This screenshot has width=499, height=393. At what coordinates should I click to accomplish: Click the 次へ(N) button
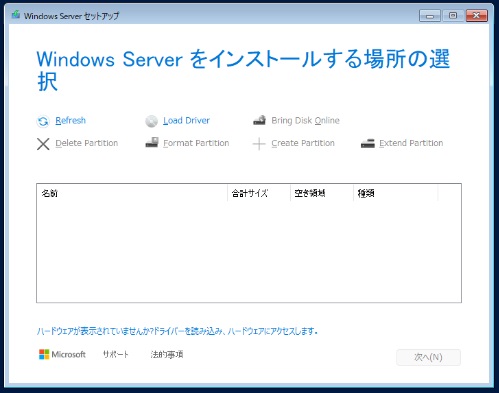pyautogui.click(x=428, y=357)
